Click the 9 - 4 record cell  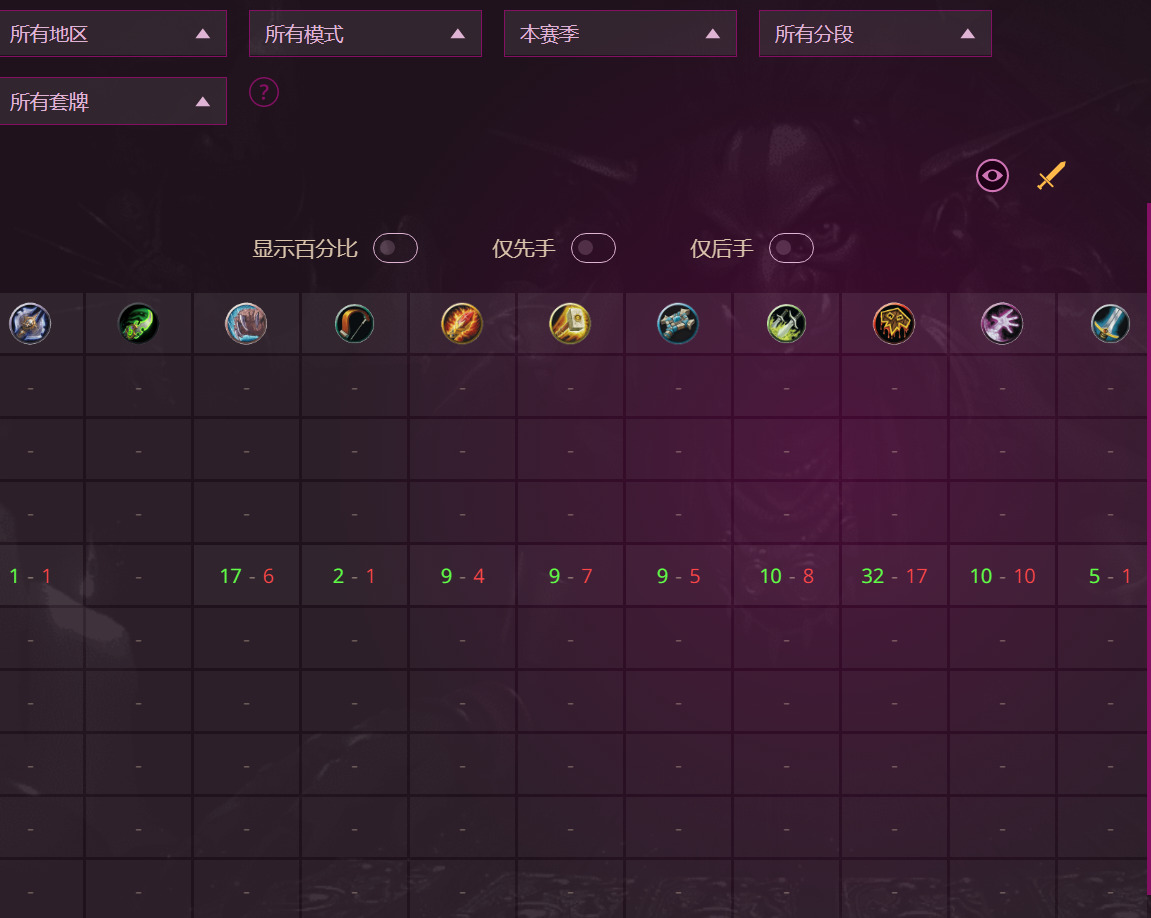click(462, 576)
